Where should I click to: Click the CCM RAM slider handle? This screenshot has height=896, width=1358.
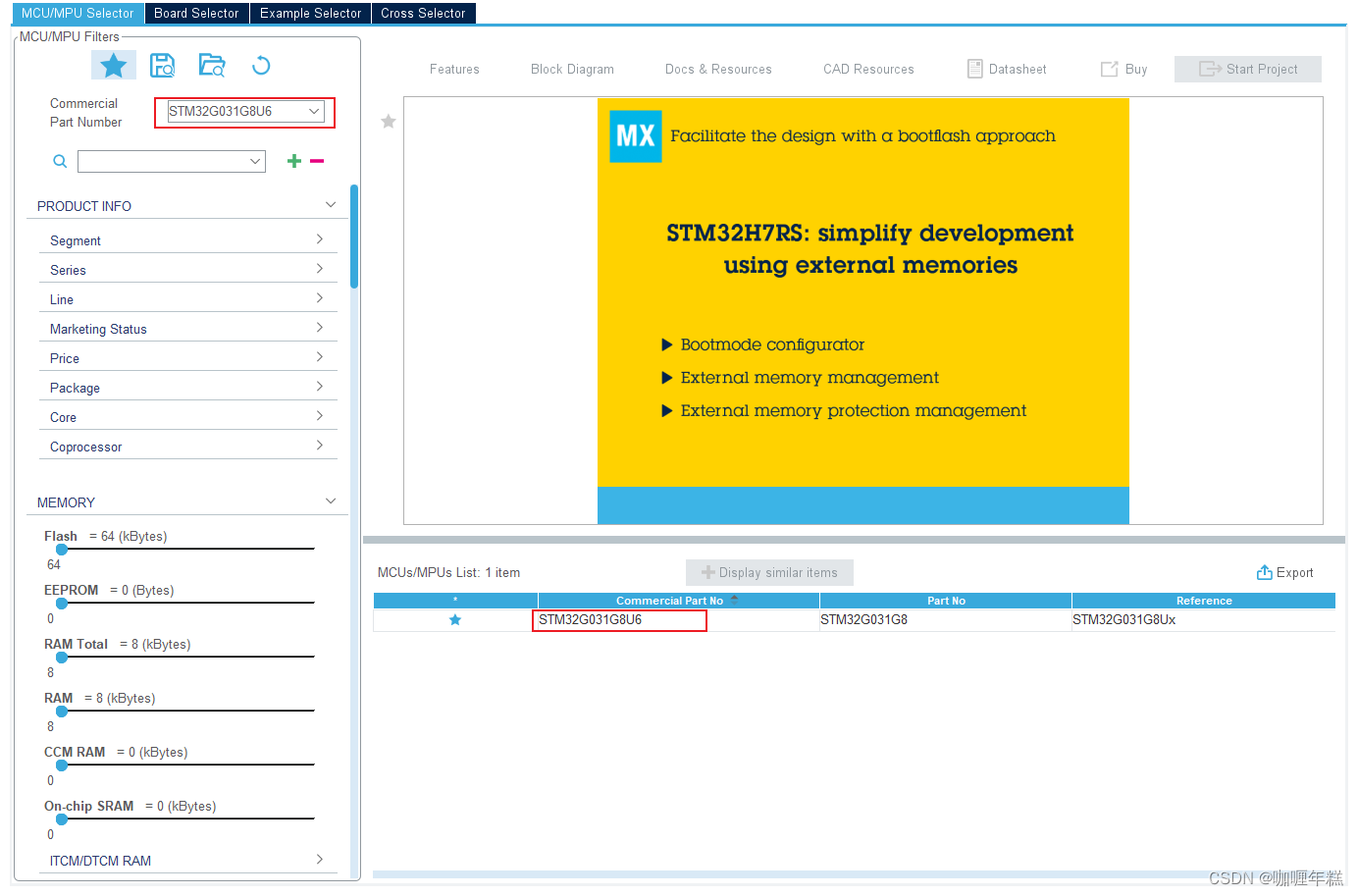point(62,765)
